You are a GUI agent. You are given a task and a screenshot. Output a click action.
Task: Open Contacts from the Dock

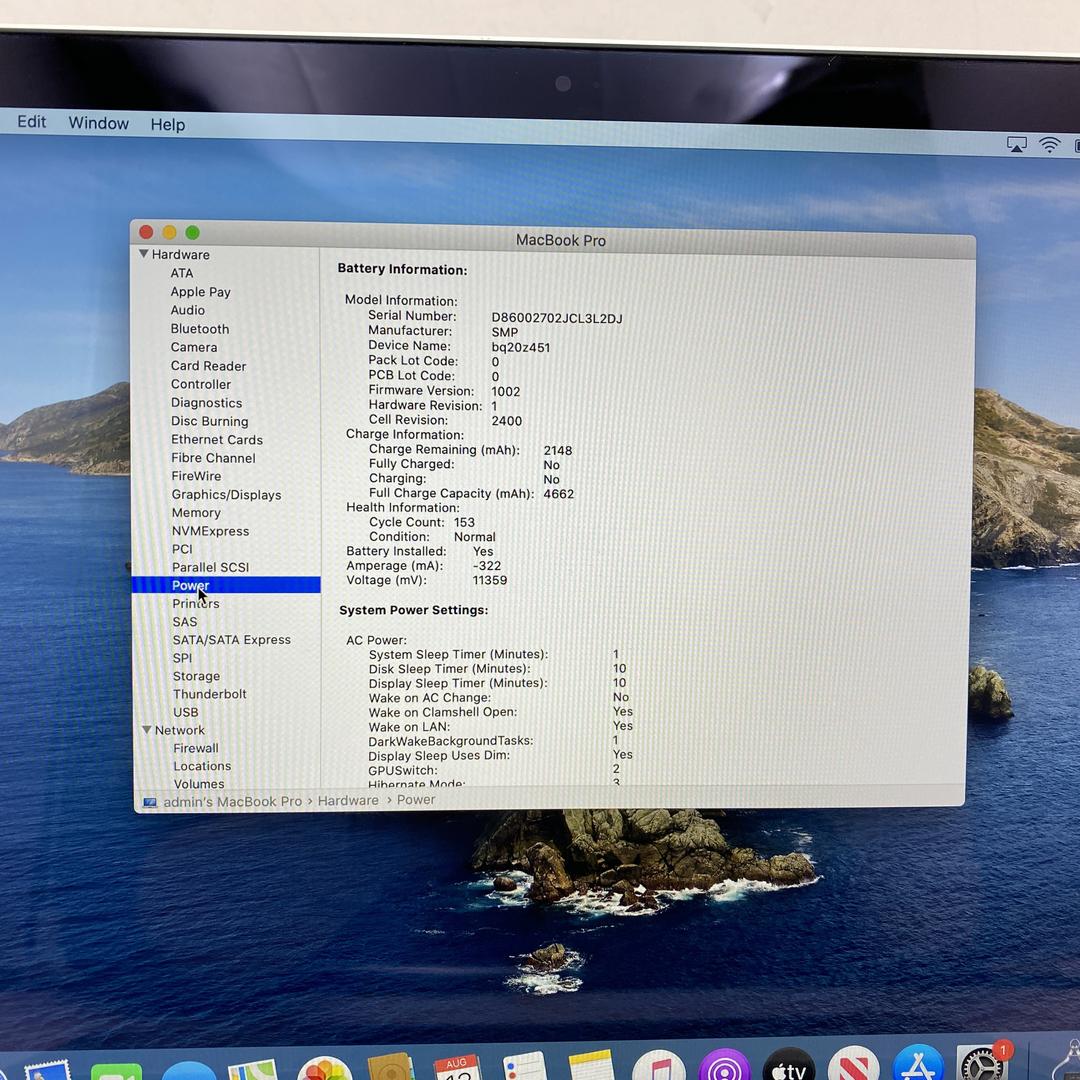(x=391, y=1066)
